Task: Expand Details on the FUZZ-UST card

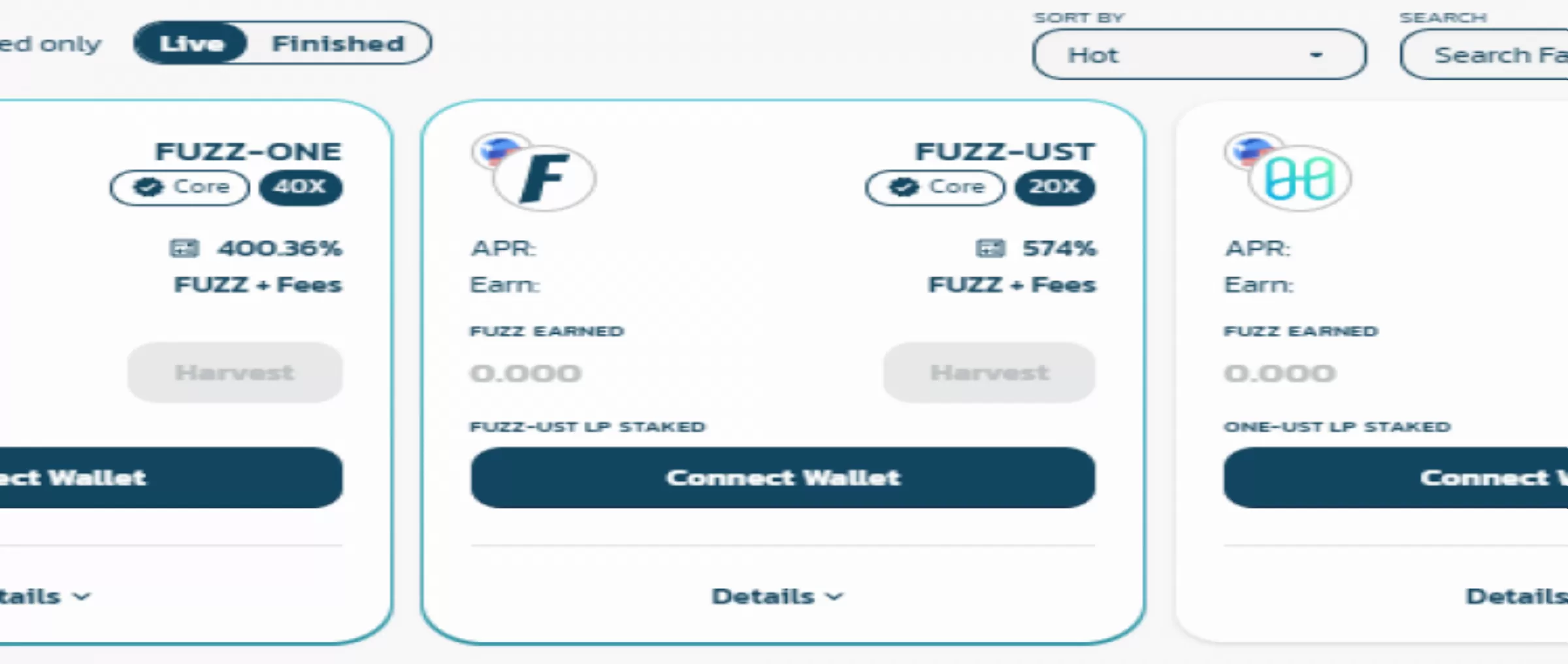Action: pos(777,596)
